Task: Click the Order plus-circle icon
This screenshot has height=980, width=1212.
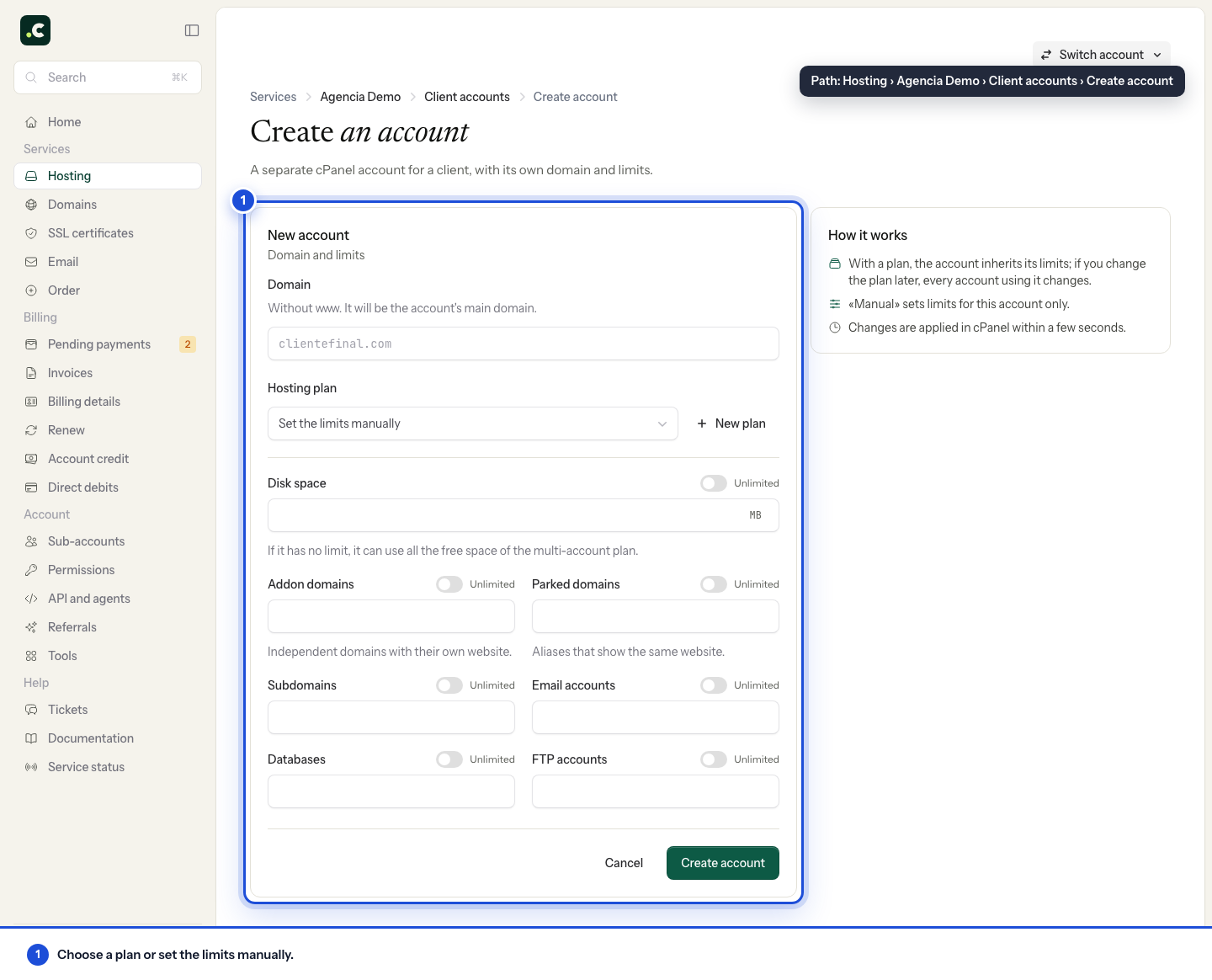Action: tap(31, 290)
